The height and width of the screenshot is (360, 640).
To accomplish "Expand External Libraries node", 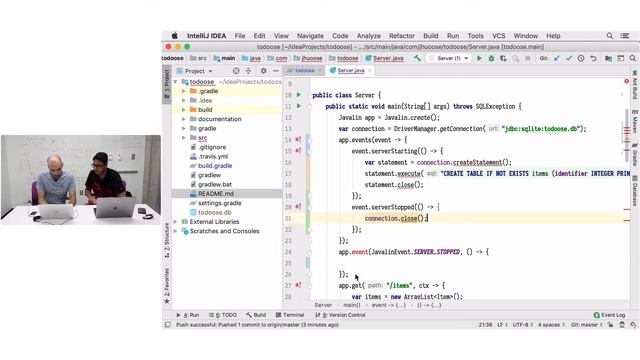I will 176,222.
